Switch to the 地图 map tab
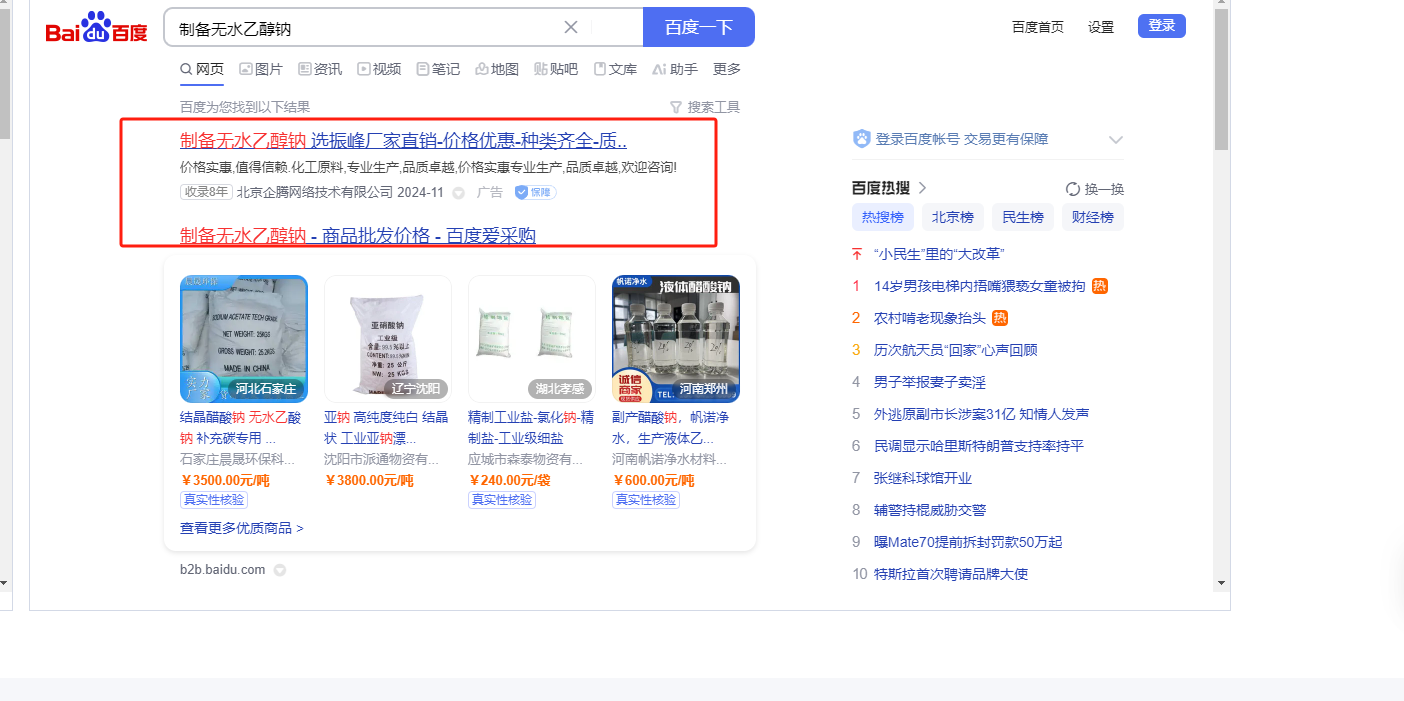 click(497, 69)
